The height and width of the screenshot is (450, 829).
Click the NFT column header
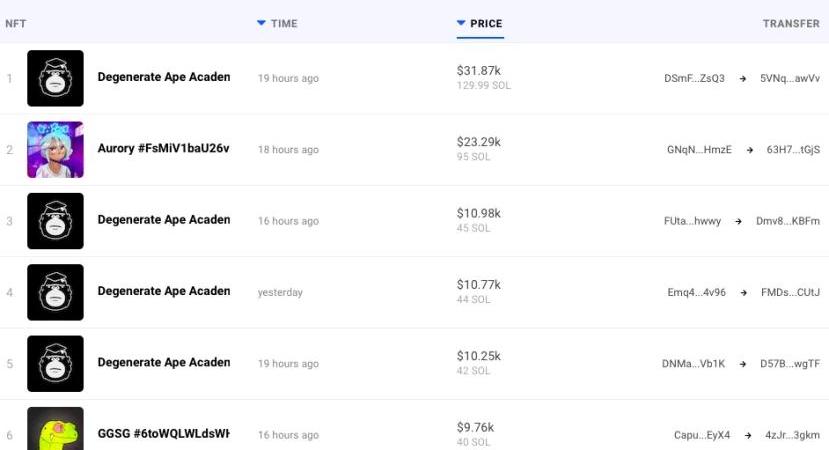pos(16,24)
